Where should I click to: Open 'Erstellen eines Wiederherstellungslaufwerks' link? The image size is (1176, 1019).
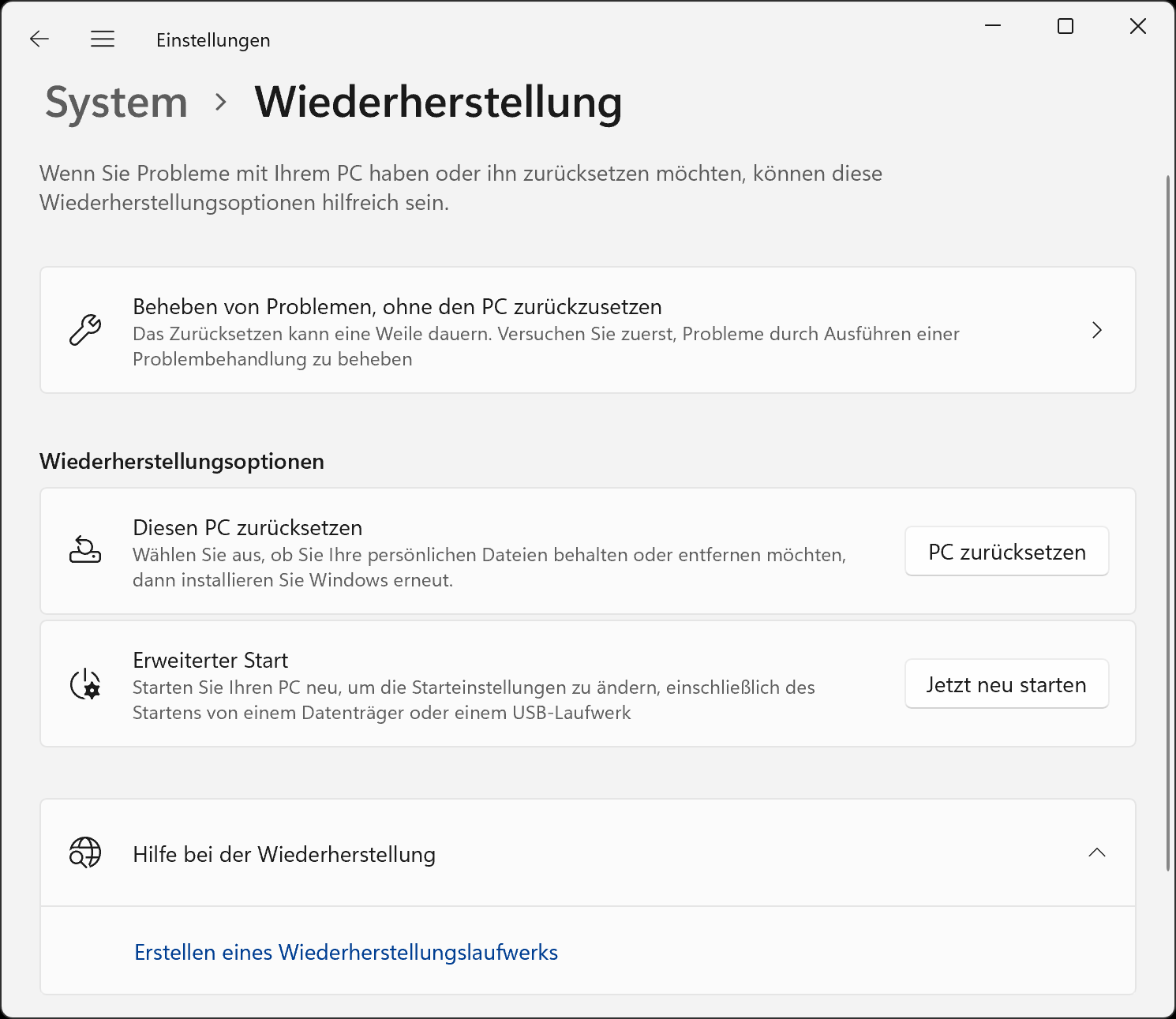[346, 953]
